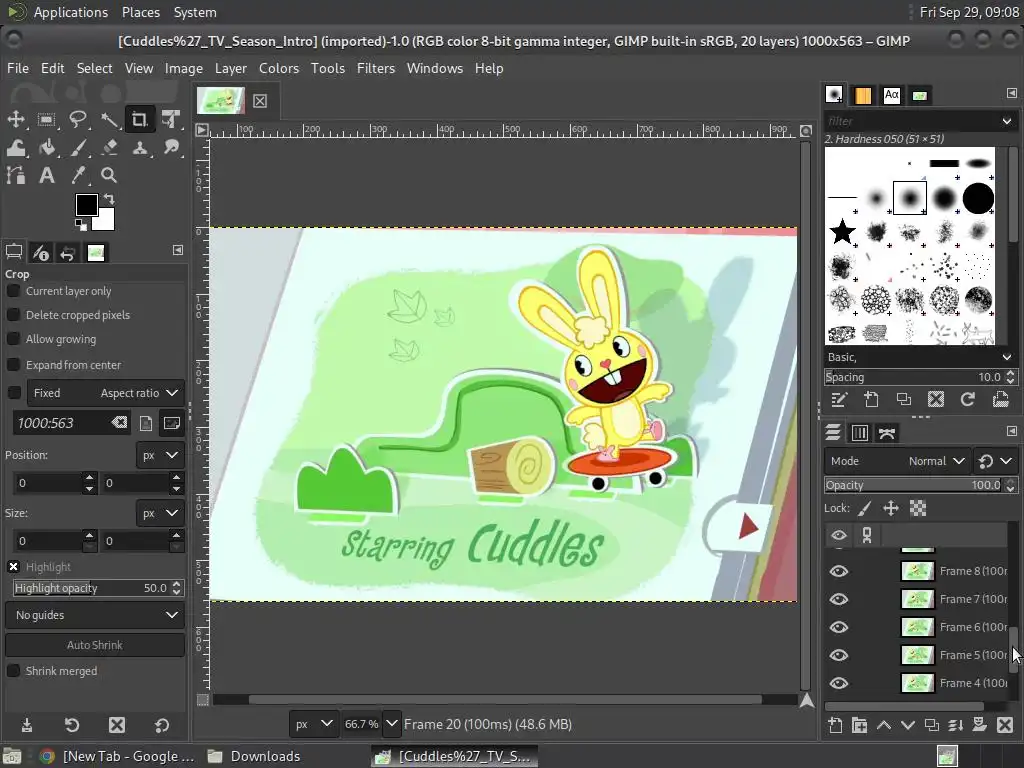1024x768 pixels.
Task: Refresh brushes in the brush panel
Action: (968, 399)
